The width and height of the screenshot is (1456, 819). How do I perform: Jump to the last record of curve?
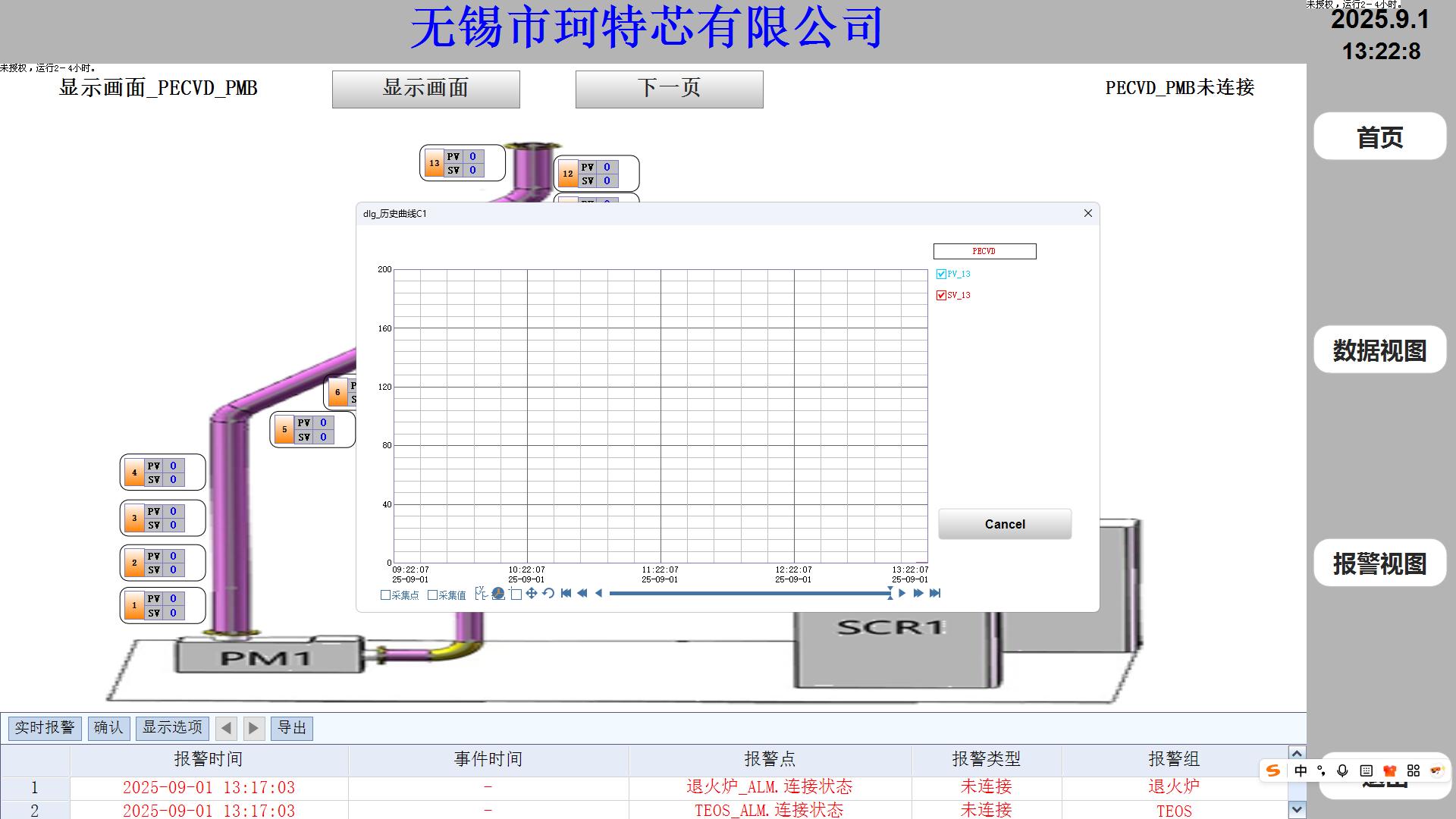935,594
